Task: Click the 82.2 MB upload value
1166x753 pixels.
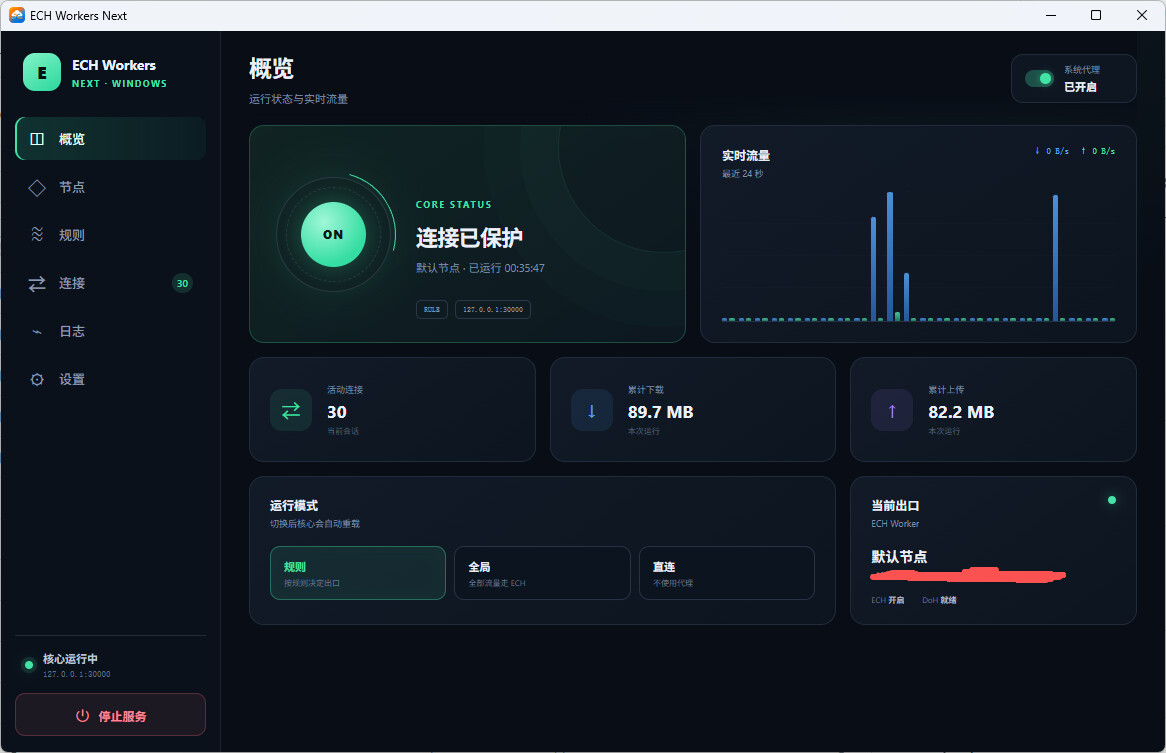Action: point(961,412)
